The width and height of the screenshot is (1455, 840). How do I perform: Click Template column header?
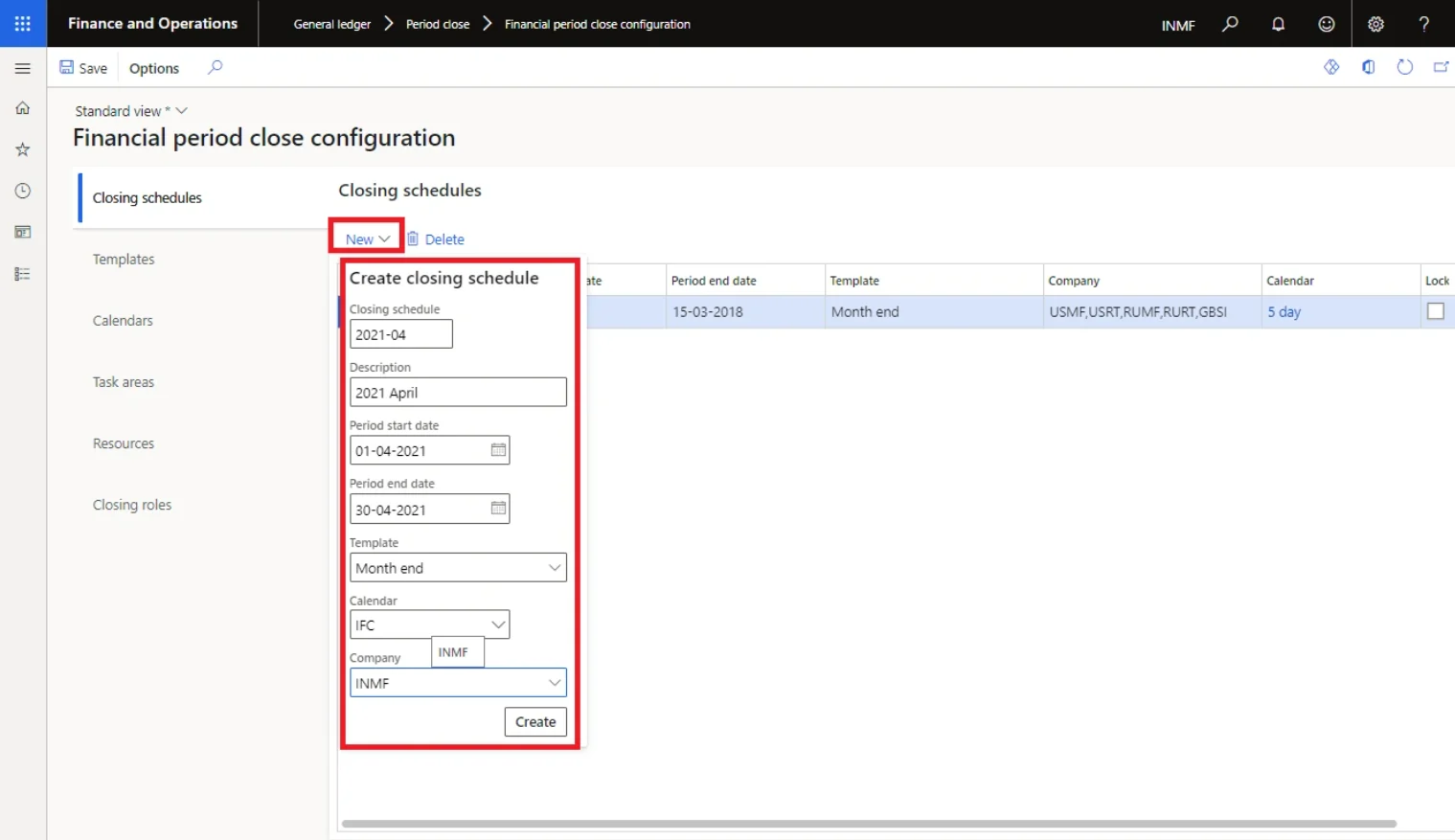[x=933, y=280]
